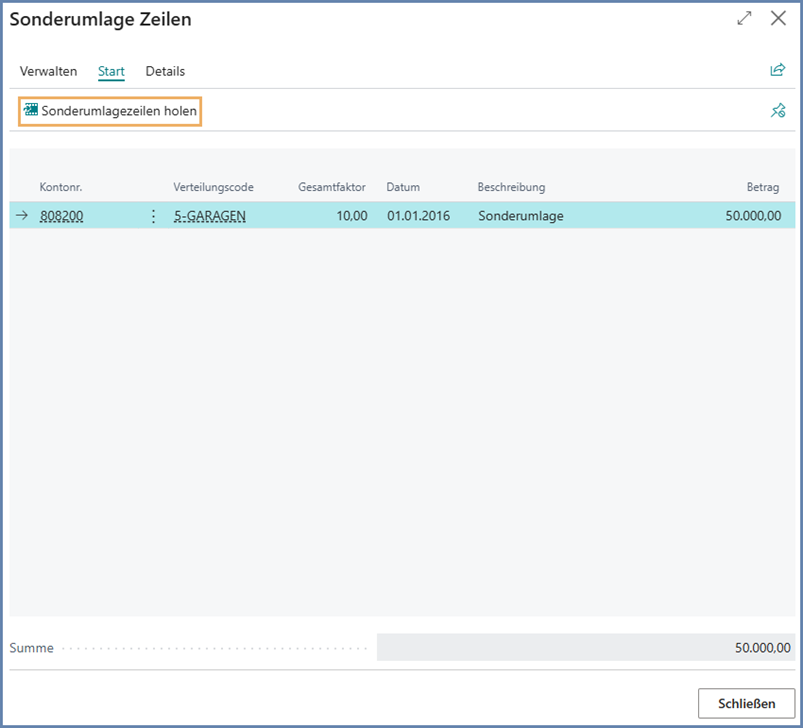Select the row via the arrow indicator
This screenshot has height=728, width=803.
coord(22,216)
